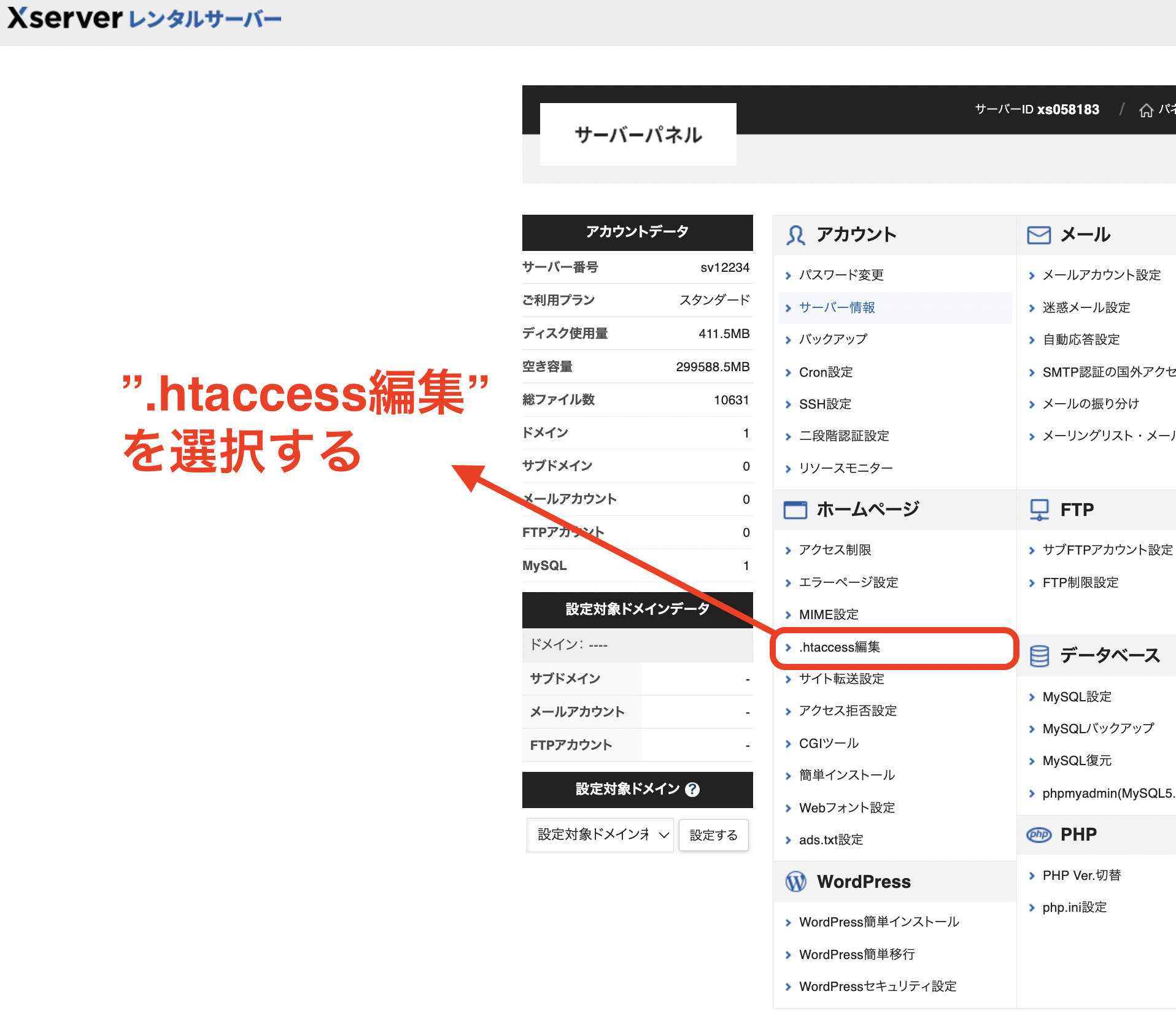Image resolution: width=1176 pixels, height=1021 pixels.
Task: Select .htaccess編集 menu link
Action: [x=840, y=647]
